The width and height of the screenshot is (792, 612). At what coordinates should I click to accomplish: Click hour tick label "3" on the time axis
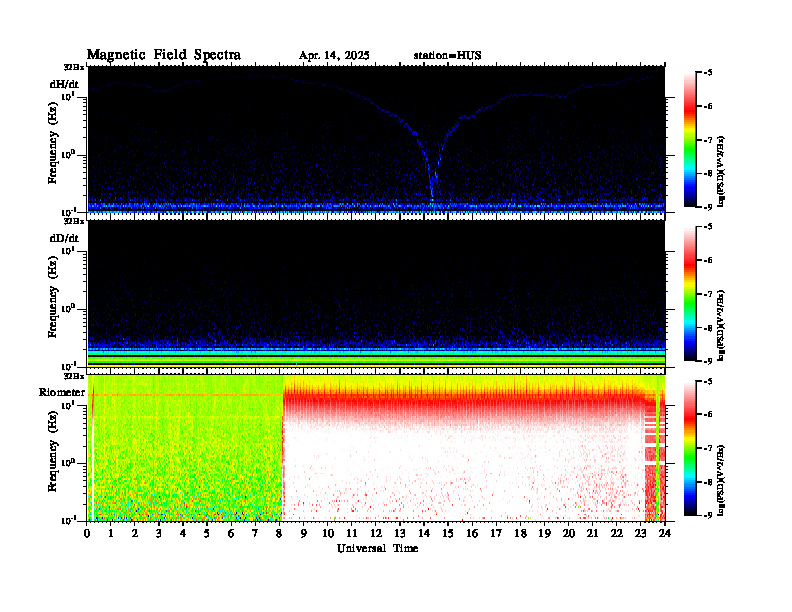pyautogui.click(x=159, y=534)
